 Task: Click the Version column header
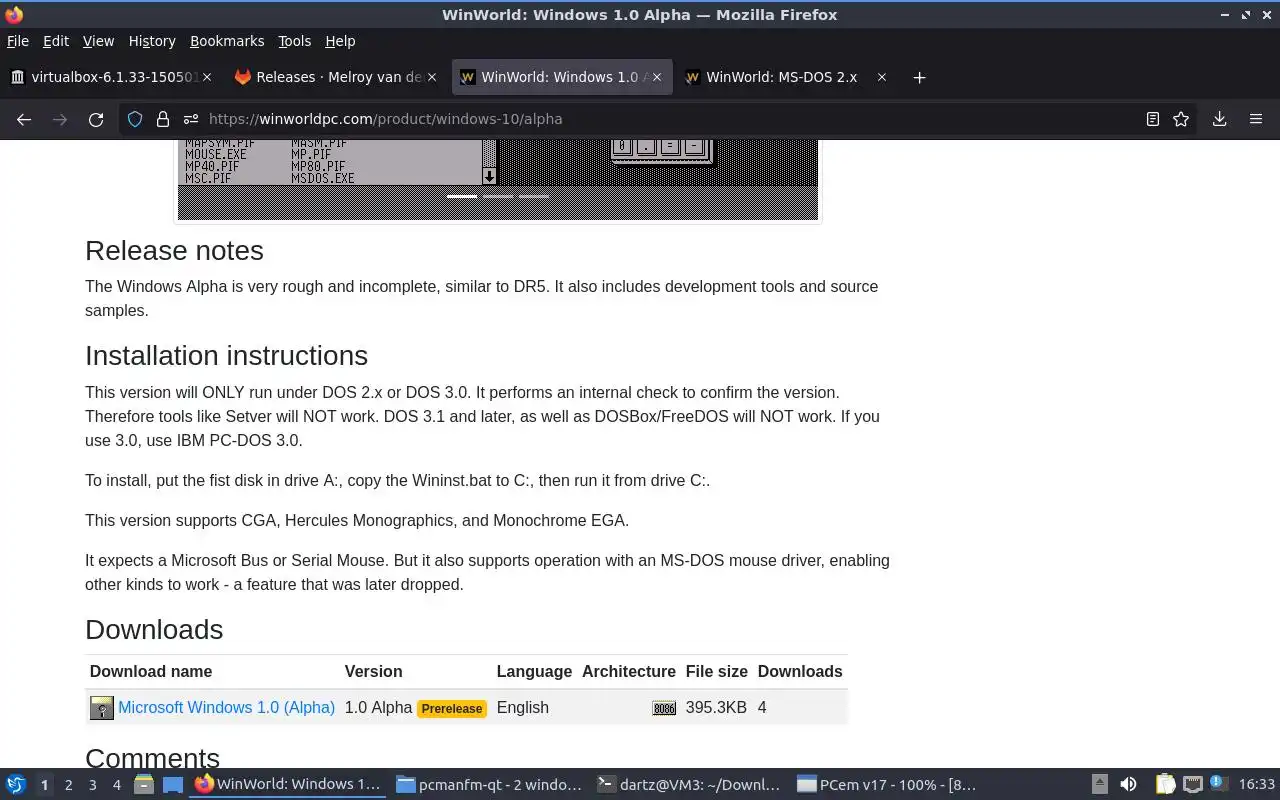coord(373,671)
